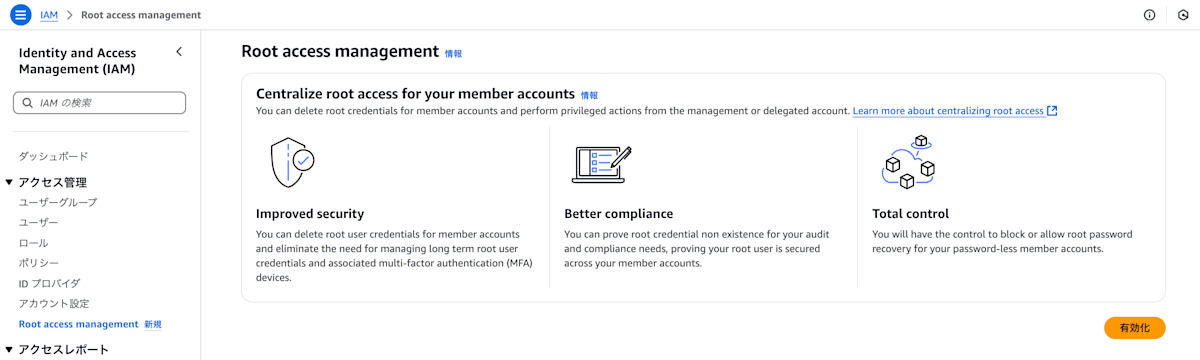Click the info circle icon at top right
The height and width of the screenshot is (360, 1200).
pos(1149,15)
